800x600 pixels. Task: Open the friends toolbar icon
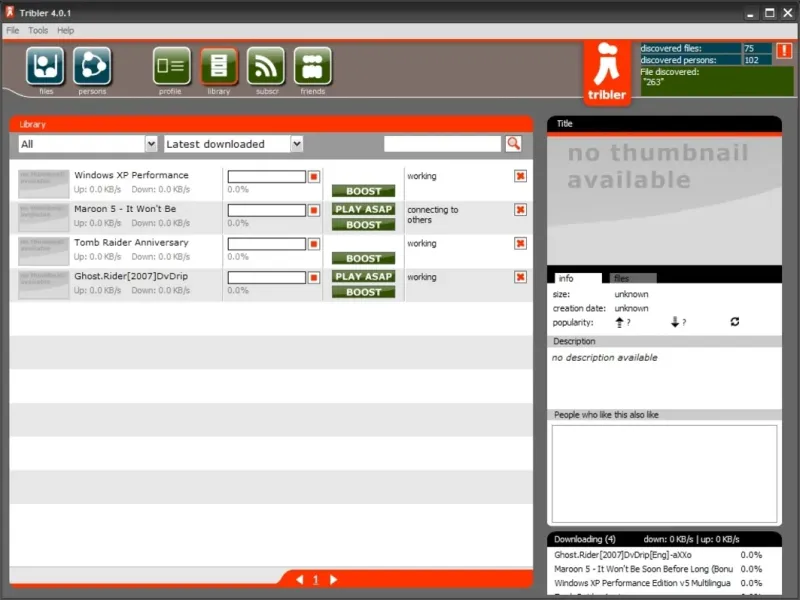(313, 66)
